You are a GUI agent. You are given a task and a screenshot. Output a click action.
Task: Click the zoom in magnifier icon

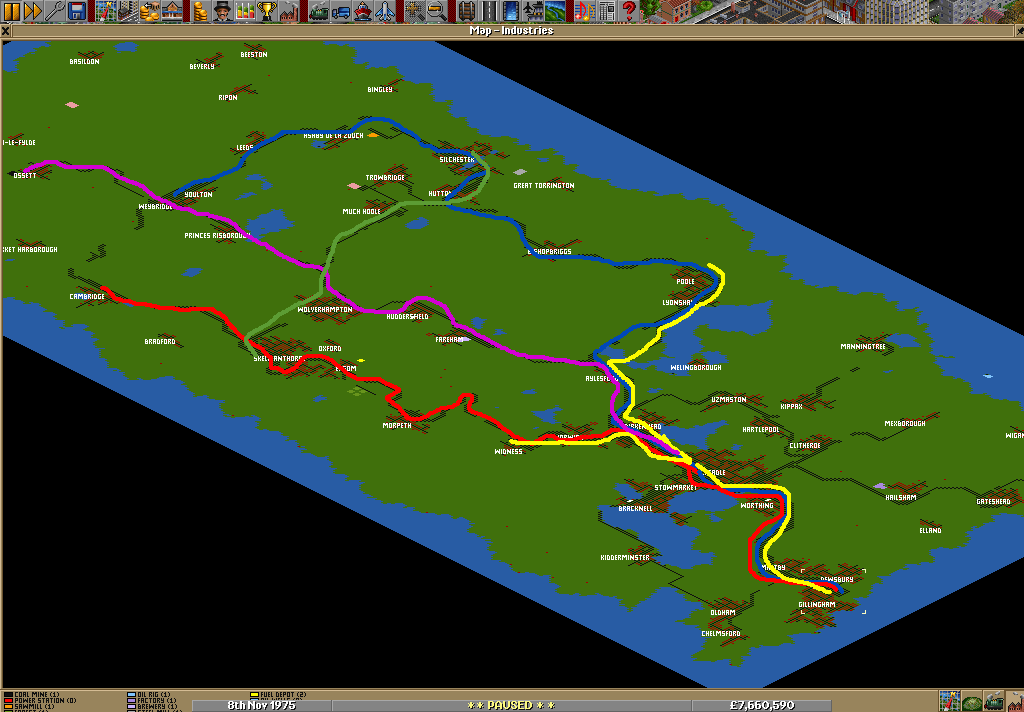(x=413, y=10)
